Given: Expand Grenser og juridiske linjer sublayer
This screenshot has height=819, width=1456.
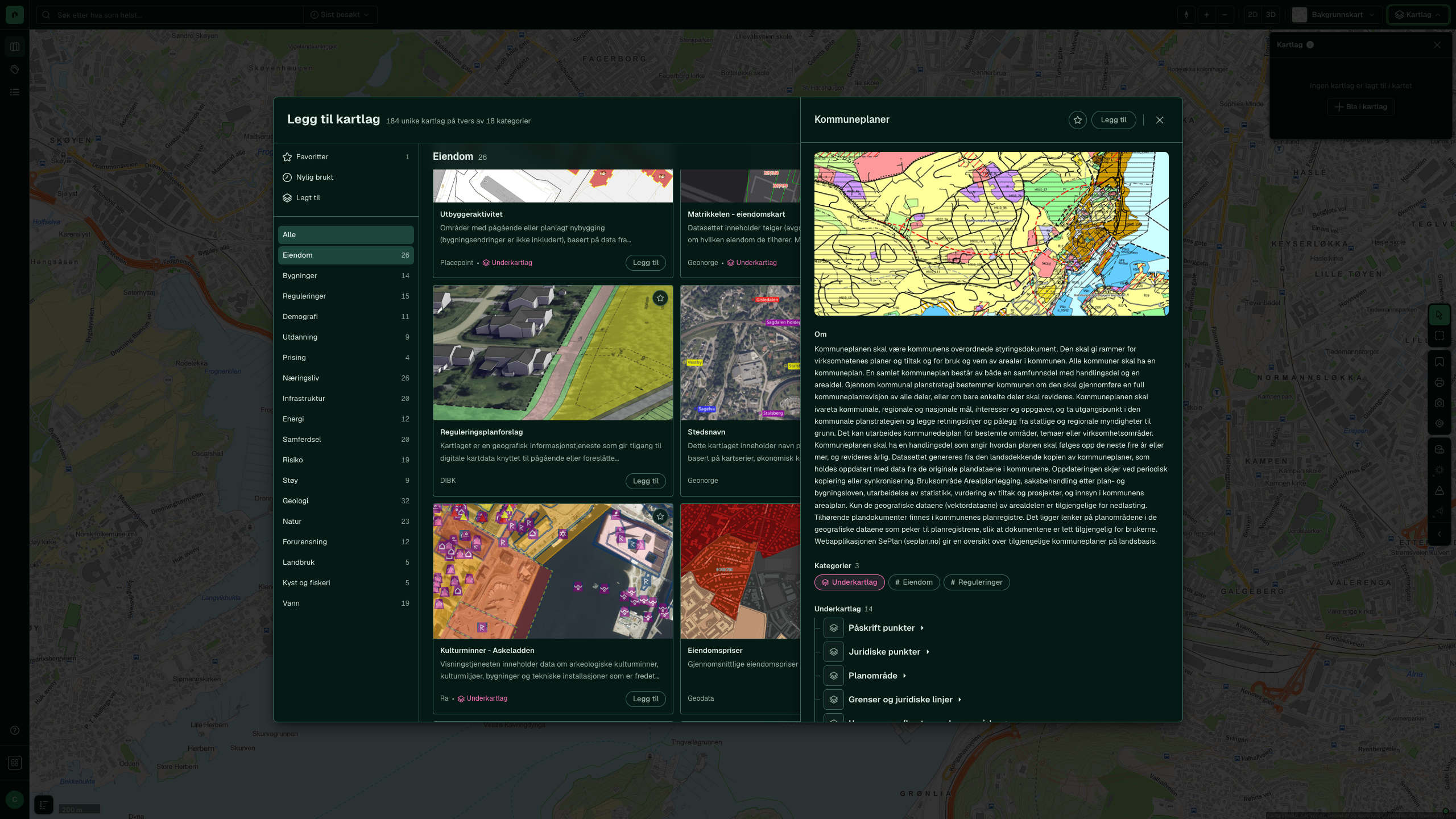Looking at the screenshot, I should [x=959, y=700].
